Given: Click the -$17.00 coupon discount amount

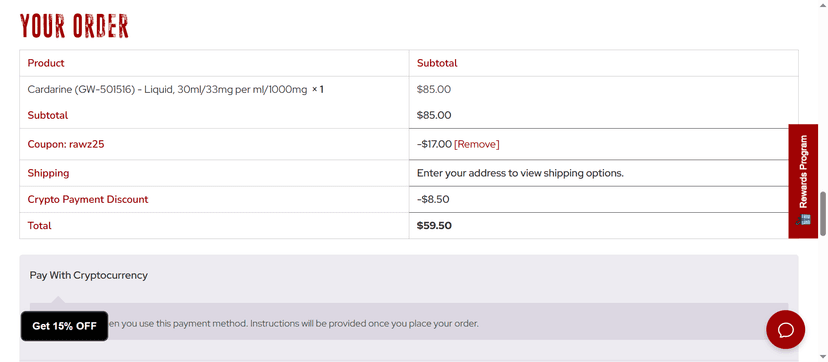Looking at the screenshot, I should (434, 144).
